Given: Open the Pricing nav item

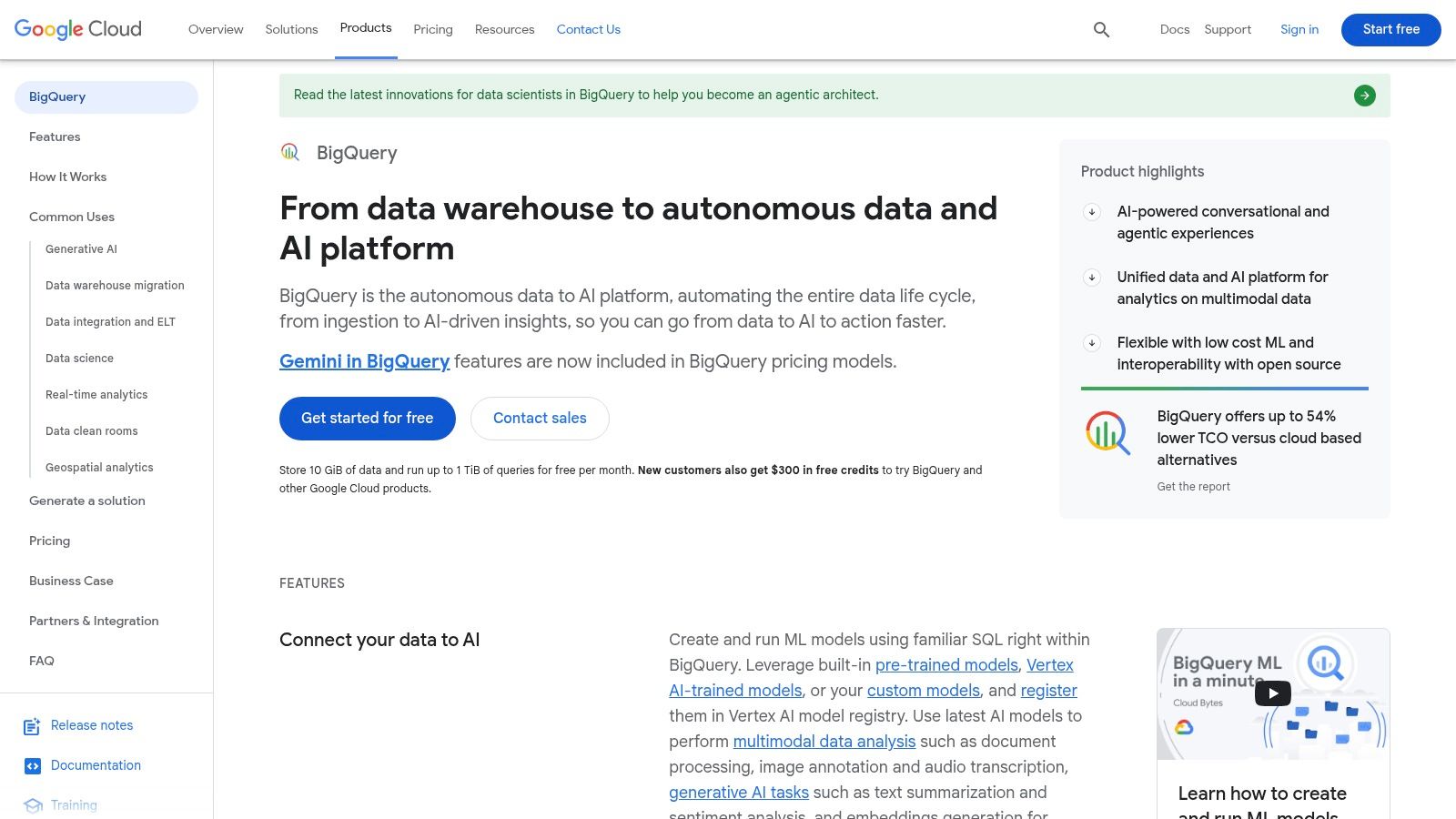Looking at the screenshot, I should (x=433, y=29).
